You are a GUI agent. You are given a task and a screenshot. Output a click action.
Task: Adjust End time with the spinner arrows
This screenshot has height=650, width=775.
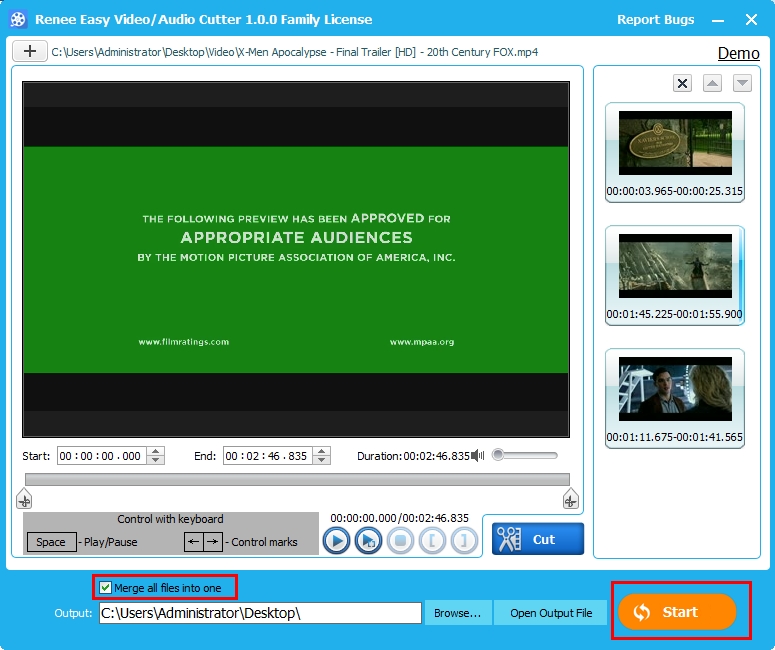(x=321, y=456)
